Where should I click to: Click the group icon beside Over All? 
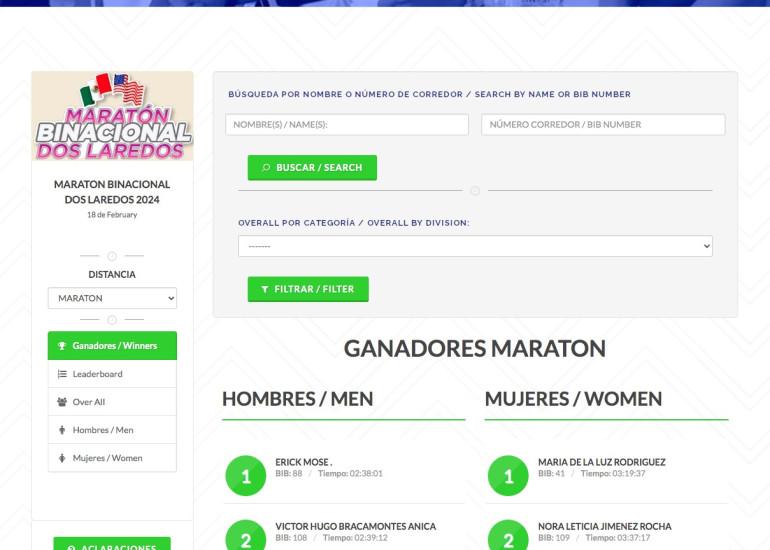click(62, 402)
